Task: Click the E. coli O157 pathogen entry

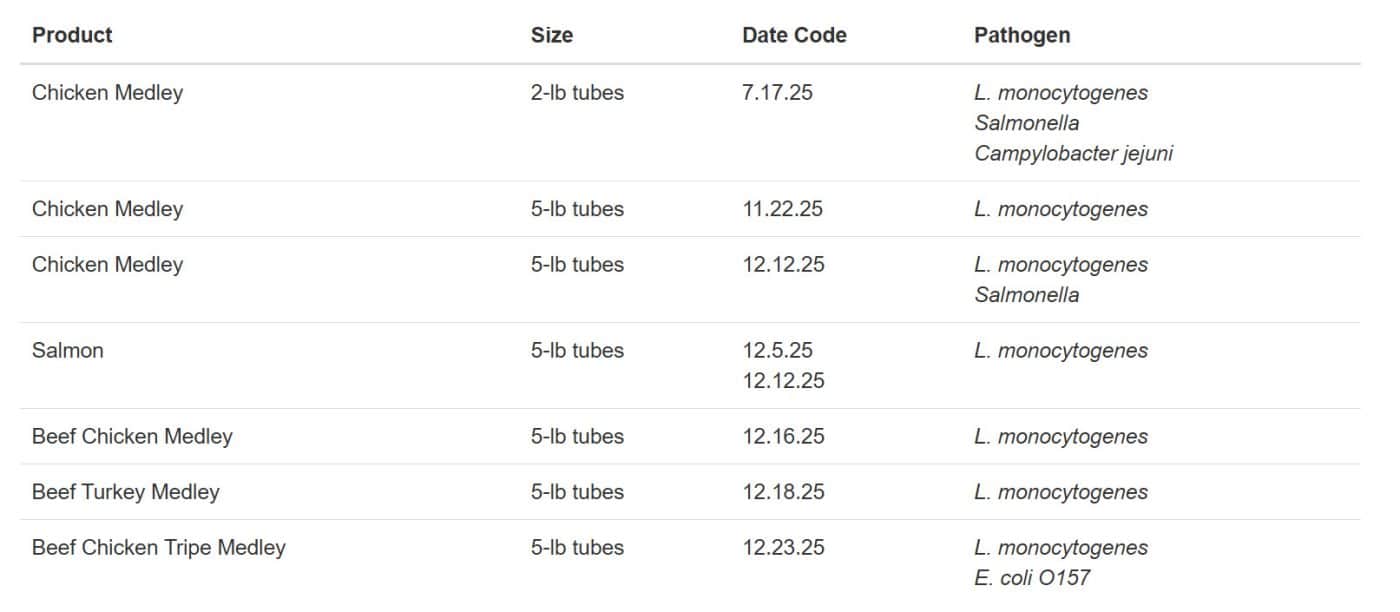Action: click(1032, 578)
